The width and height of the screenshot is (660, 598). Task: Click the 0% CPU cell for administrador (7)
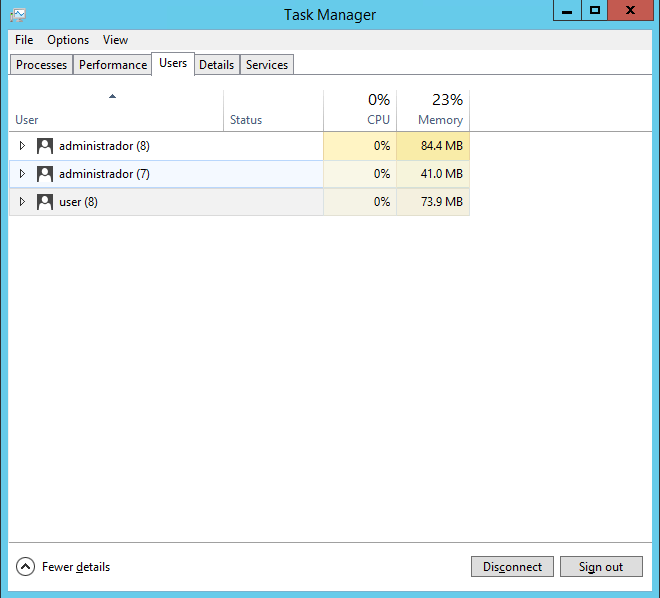[x=360, y=174]
